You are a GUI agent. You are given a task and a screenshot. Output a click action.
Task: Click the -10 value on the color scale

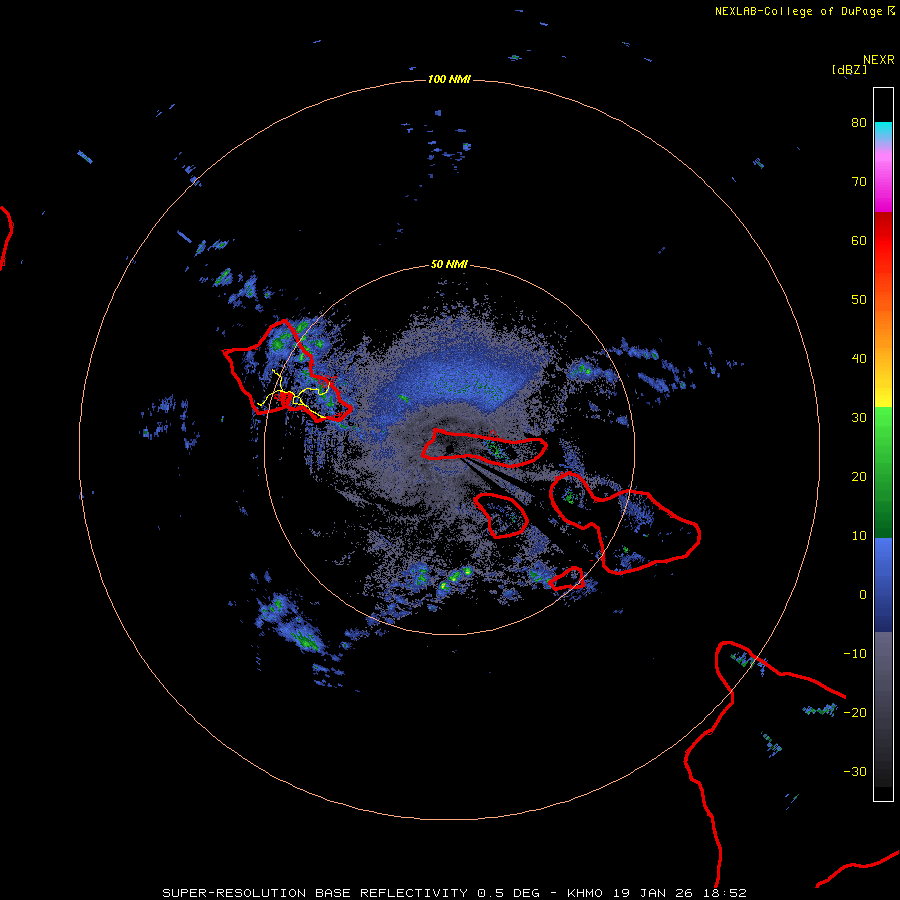point(855,654)
